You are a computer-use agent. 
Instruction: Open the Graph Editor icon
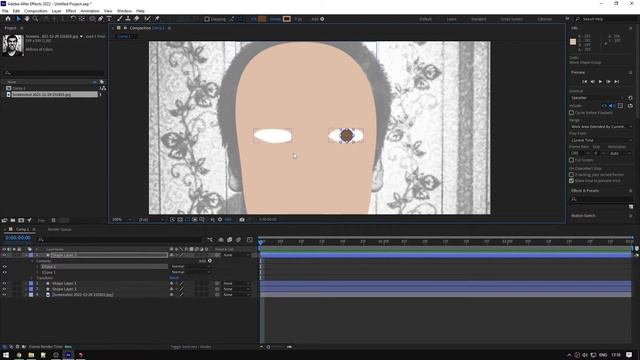(249, 240)
